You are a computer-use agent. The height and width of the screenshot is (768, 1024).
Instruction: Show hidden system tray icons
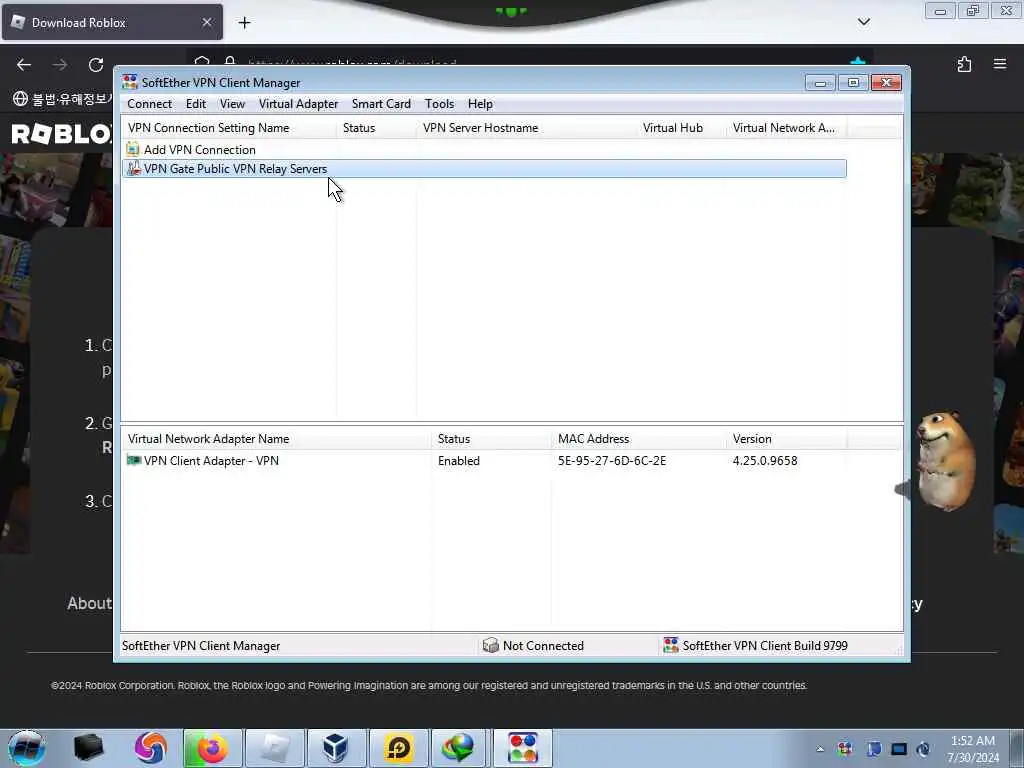tap(820, 749)
